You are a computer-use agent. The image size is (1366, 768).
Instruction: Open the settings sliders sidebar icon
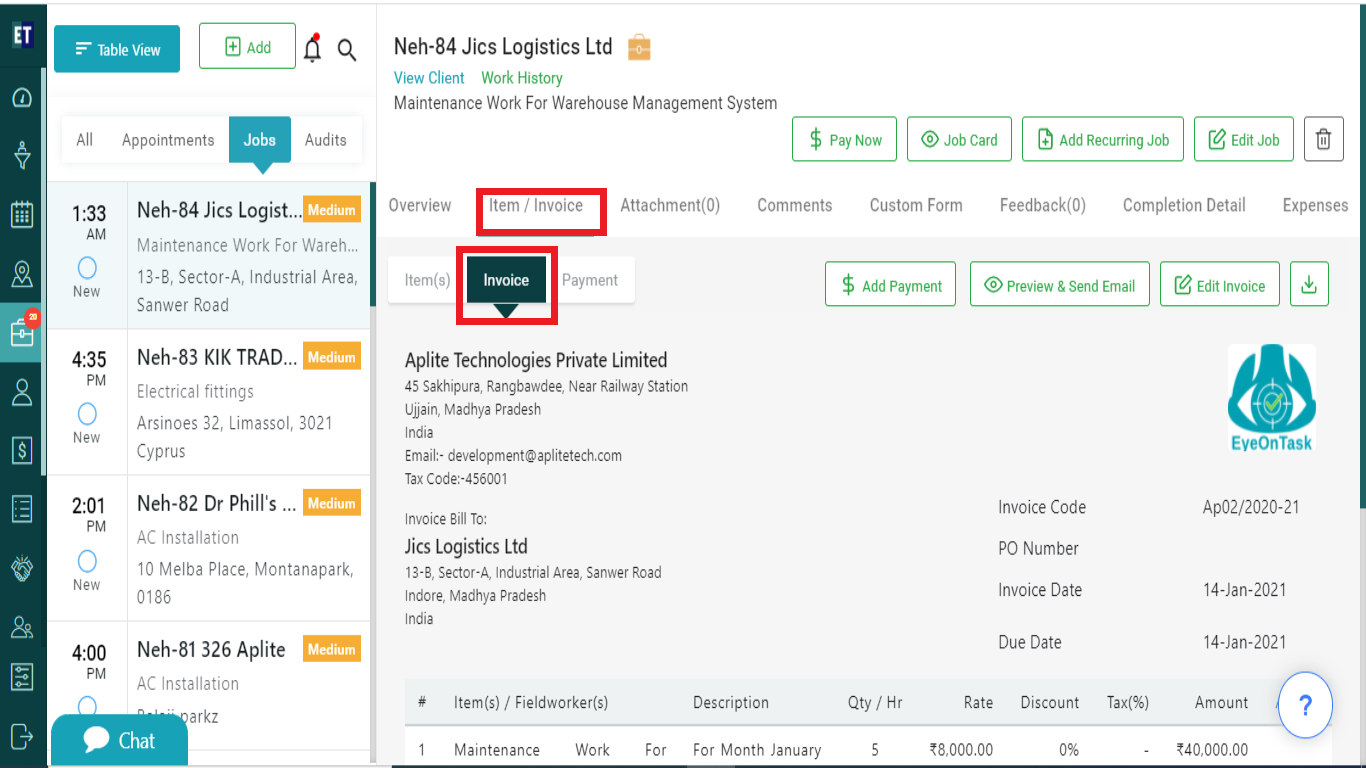(x=22, y=677)
